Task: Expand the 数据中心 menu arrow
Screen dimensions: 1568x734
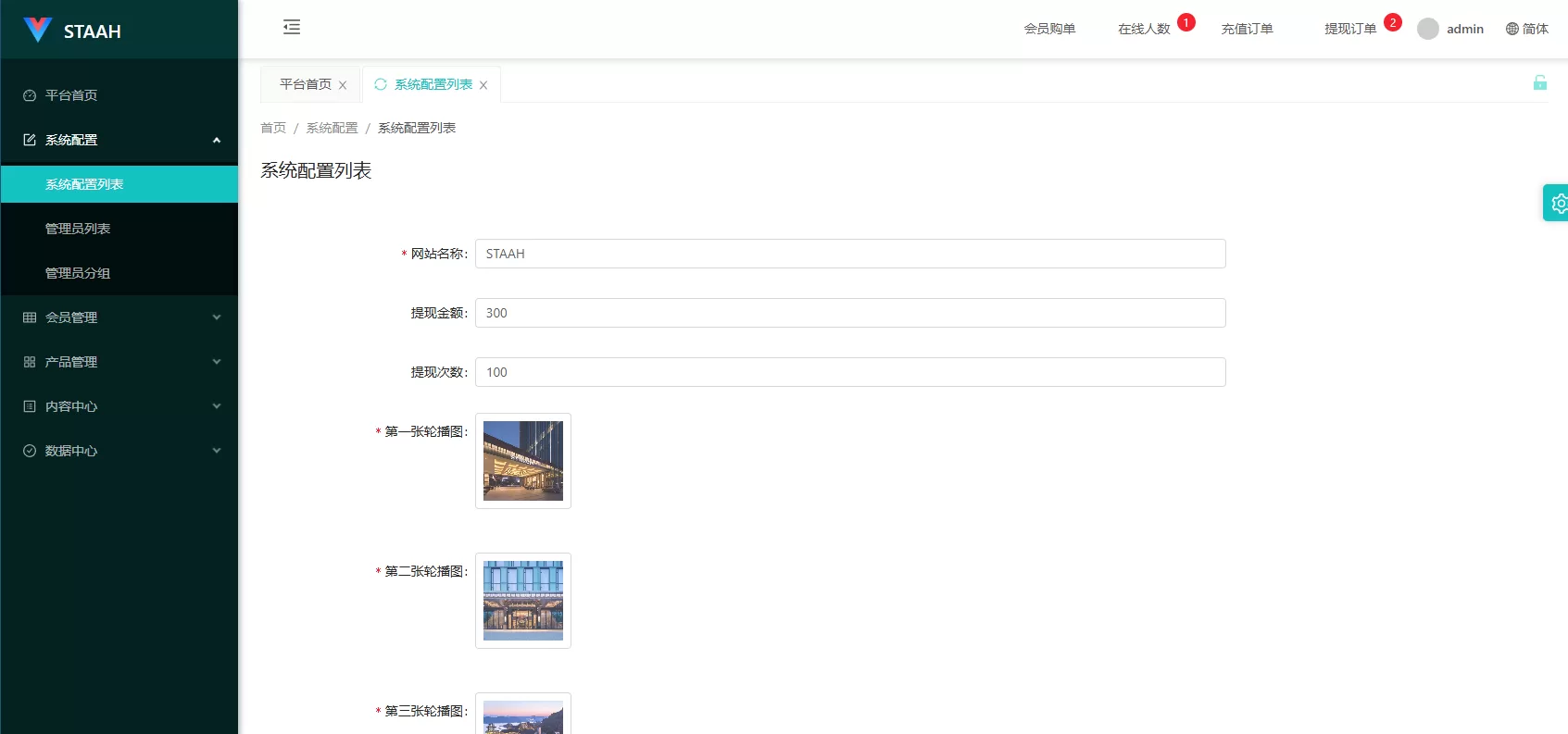Action: tap(217, 451)
